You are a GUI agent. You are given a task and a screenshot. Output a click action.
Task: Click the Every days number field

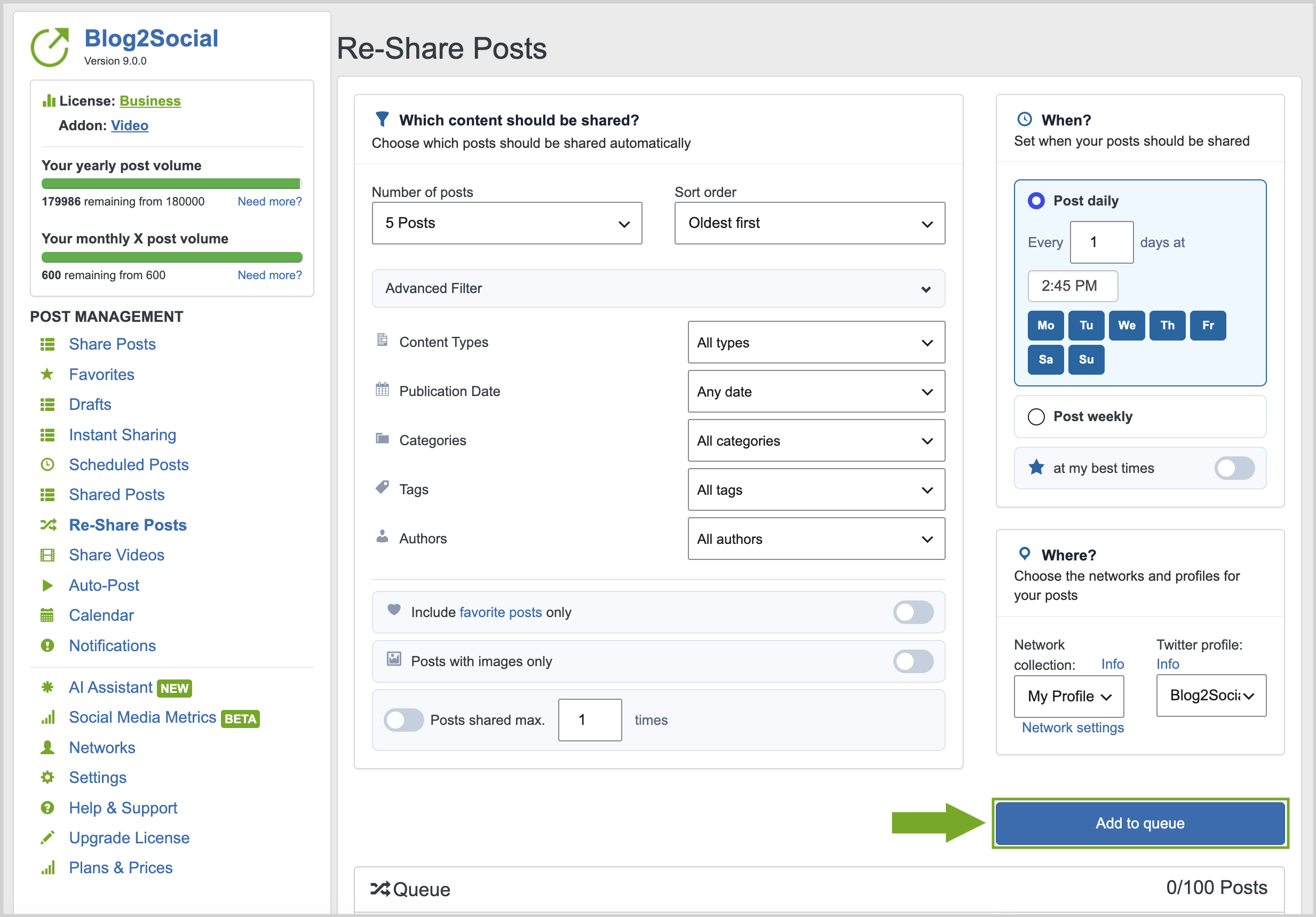point(1101,242)
